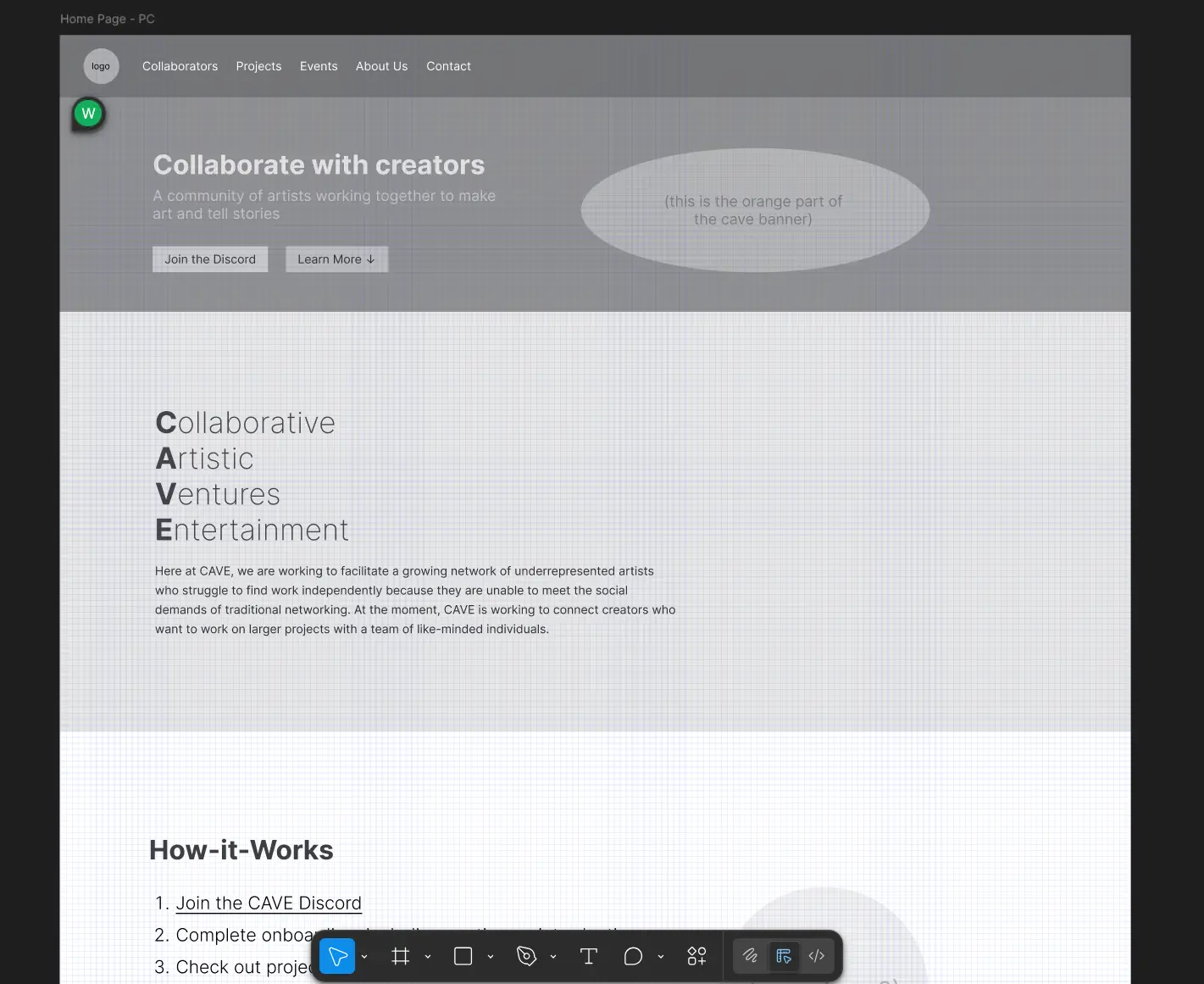Toggle Dev Mode with the code icon
This screenshot has height=984, width=1204.
816,956
